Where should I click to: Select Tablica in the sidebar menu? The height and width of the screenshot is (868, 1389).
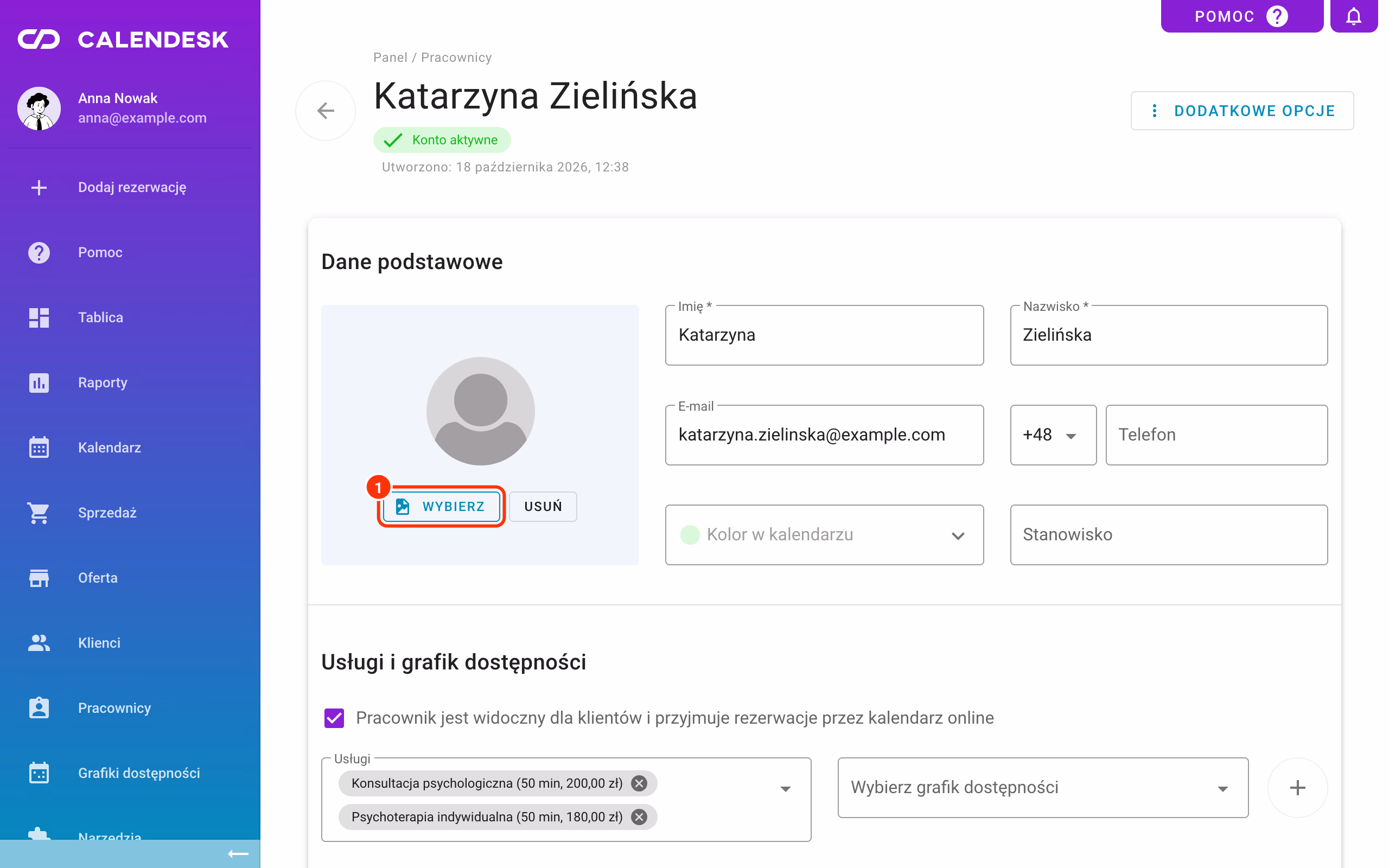point(130,317)
